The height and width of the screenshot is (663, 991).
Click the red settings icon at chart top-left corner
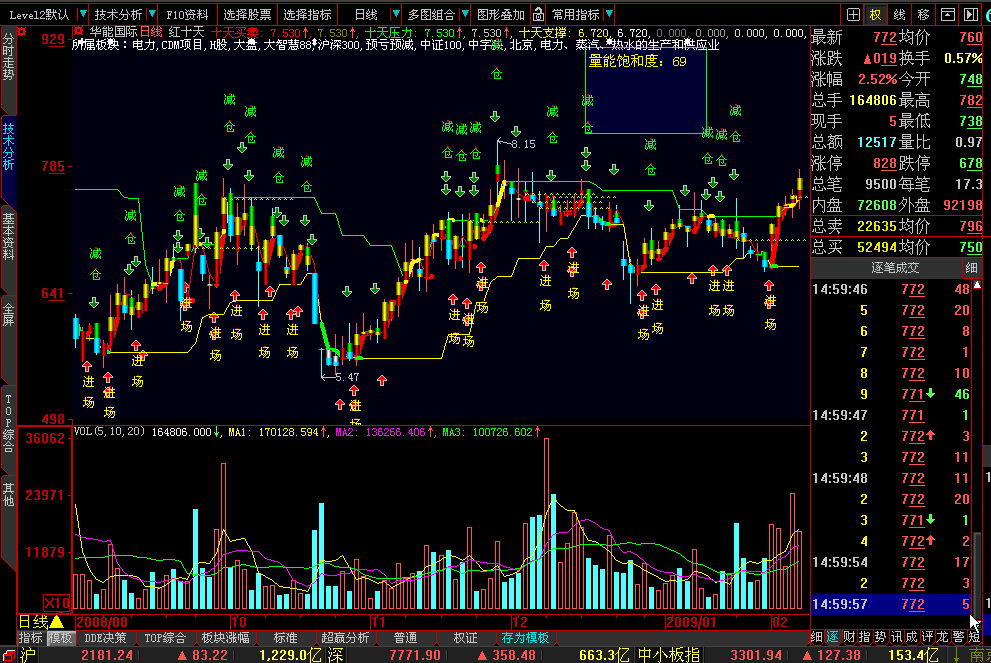(x=22, y=32)
